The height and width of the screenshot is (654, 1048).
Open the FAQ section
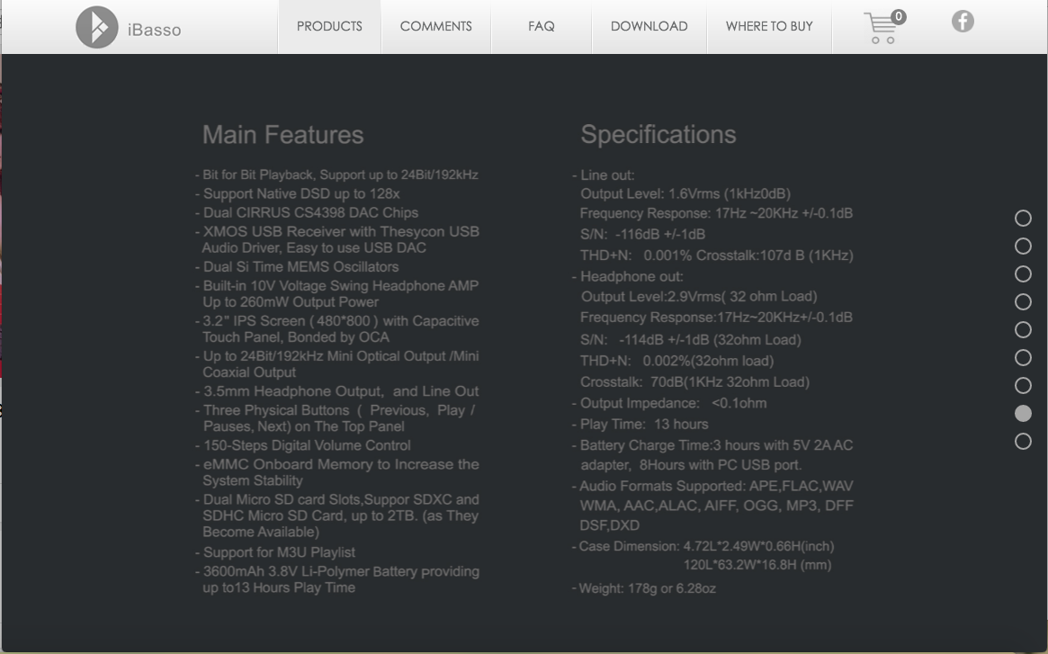click(541, 26)
